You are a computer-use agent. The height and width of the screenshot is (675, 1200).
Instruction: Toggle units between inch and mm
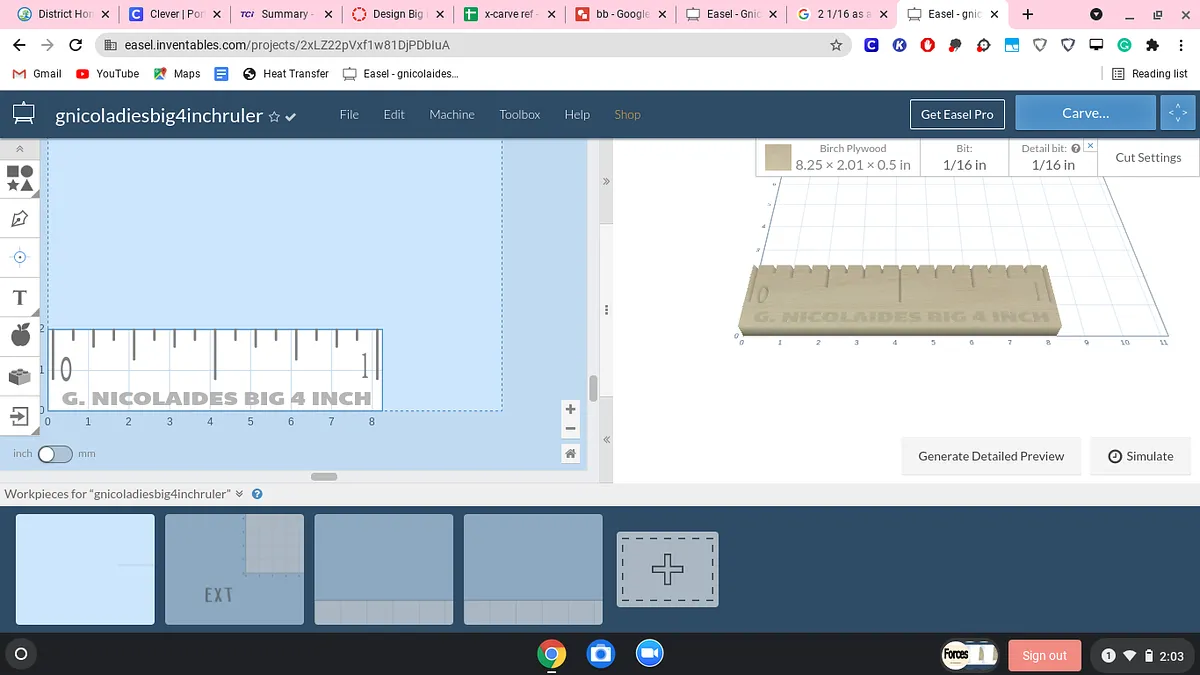[x=55, y=454]
